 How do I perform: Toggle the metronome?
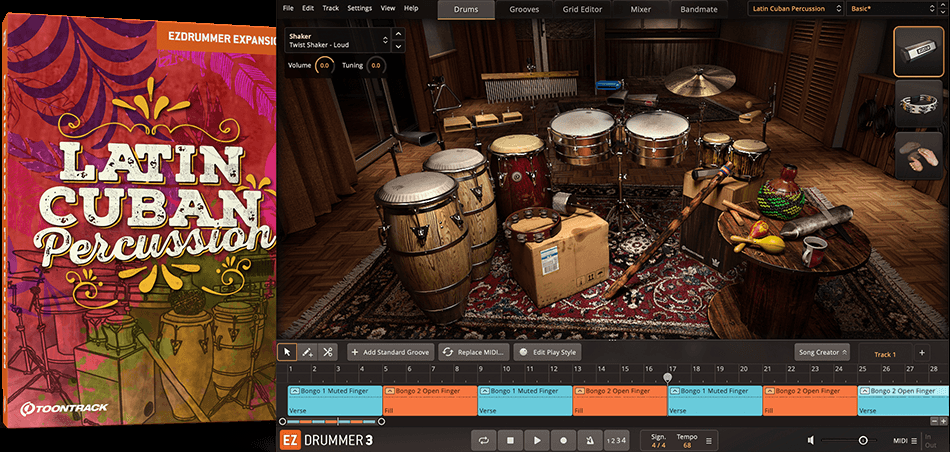coord(590,440)
